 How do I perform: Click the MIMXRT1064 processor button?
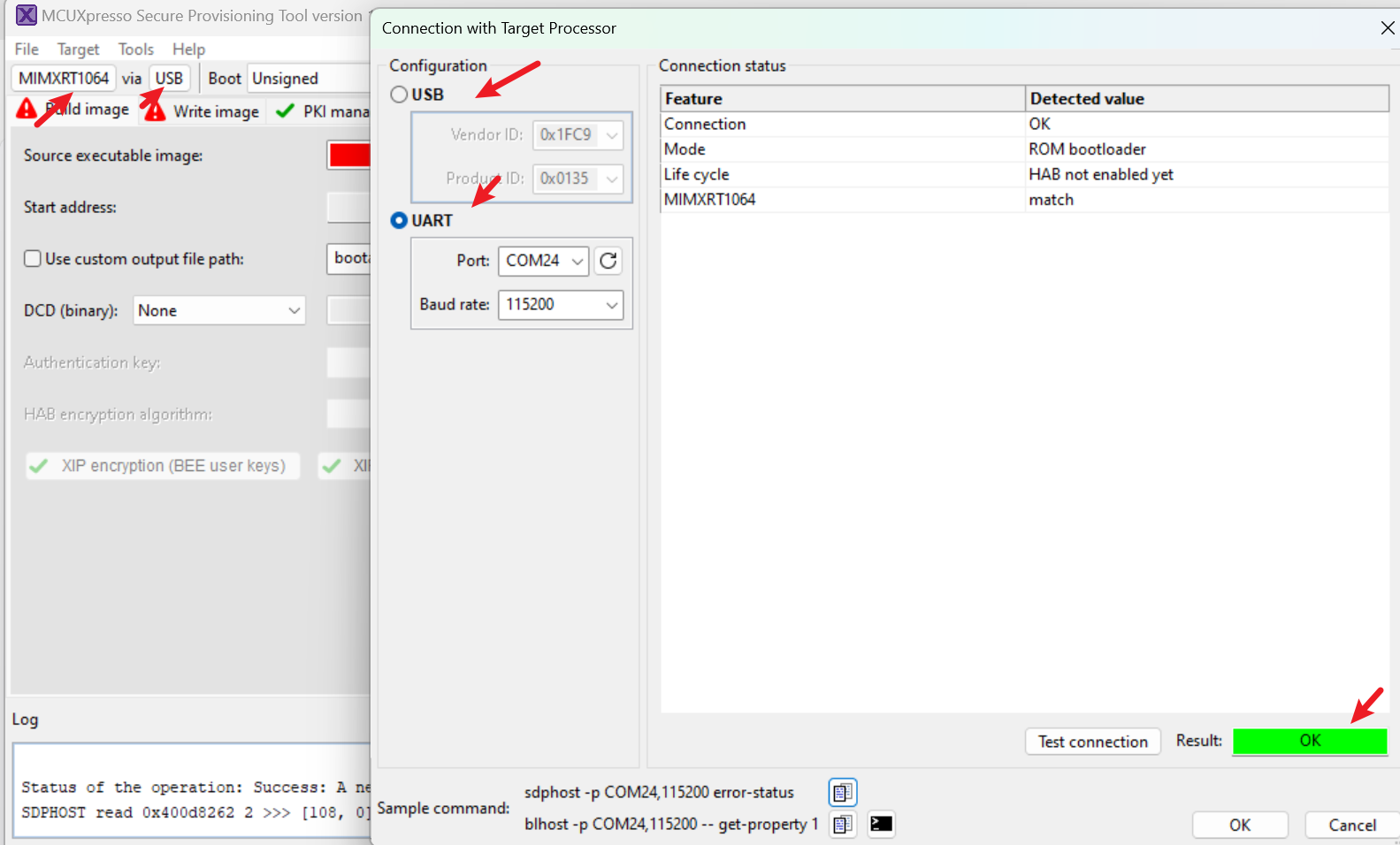(64, 78)
